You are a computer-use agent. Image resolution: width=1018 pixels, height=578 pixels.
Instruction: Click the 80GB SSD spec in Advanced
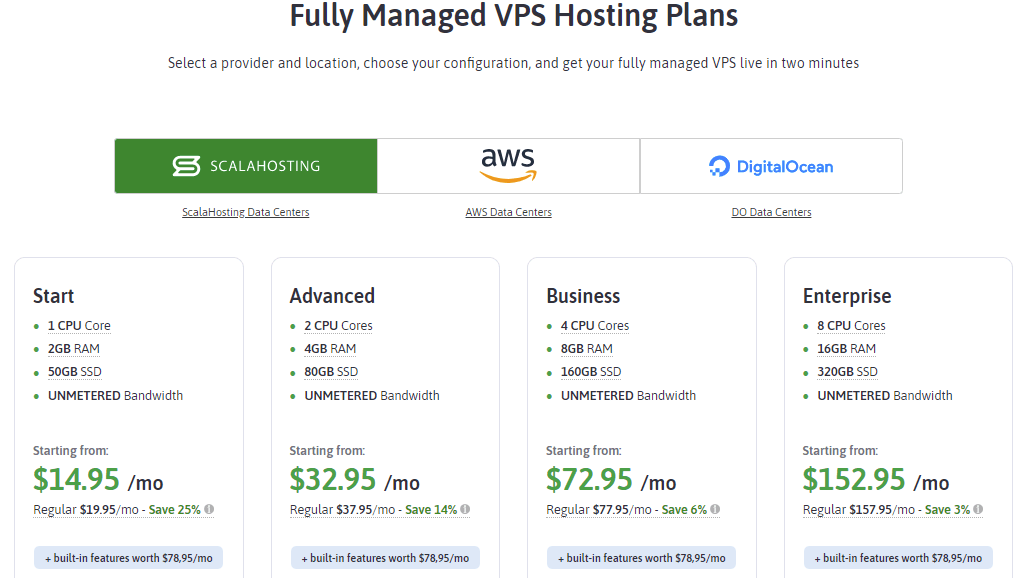tap(331, 372)
